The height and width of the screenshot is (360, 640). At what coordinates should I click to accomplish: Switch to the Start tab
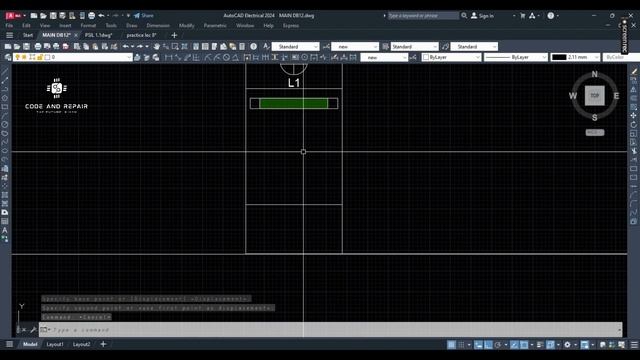[28, 35]
